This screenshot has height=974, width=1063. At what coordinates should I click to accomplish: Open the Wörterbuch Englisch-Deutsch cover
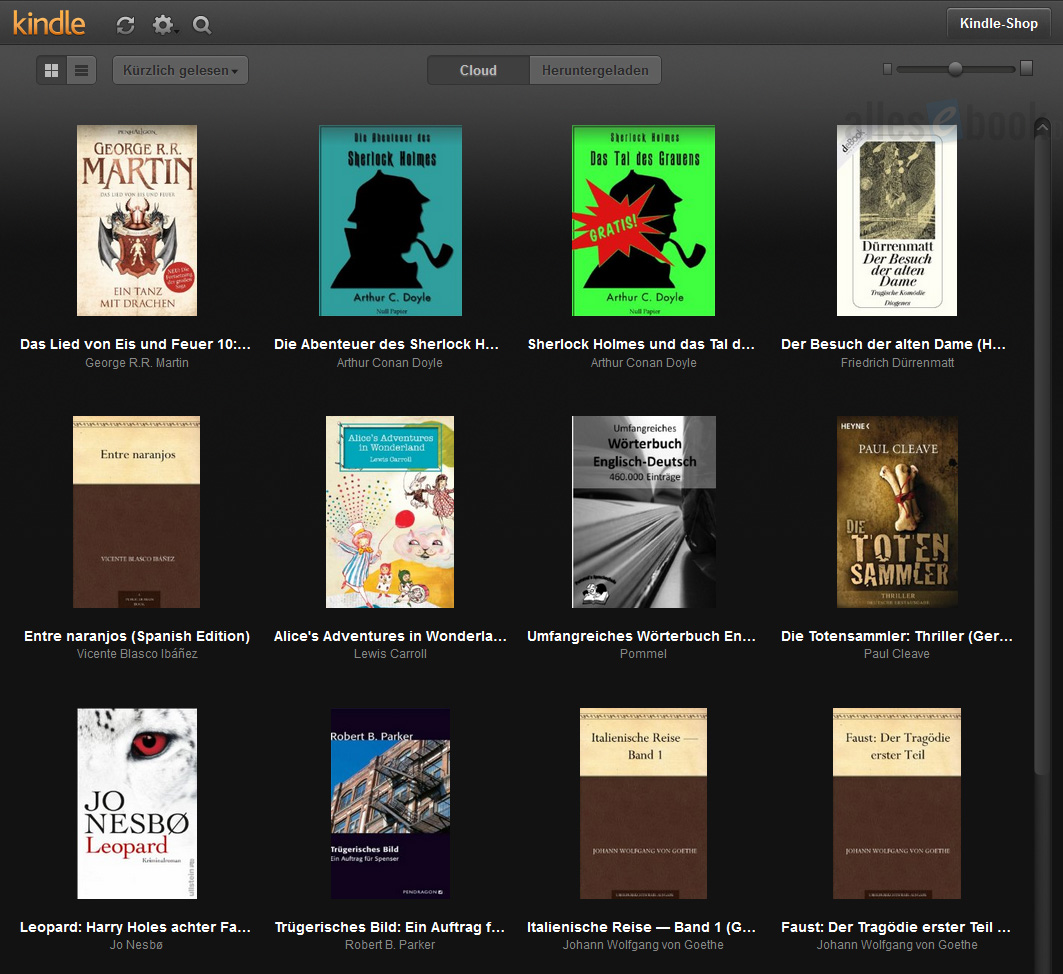[644, 512]
